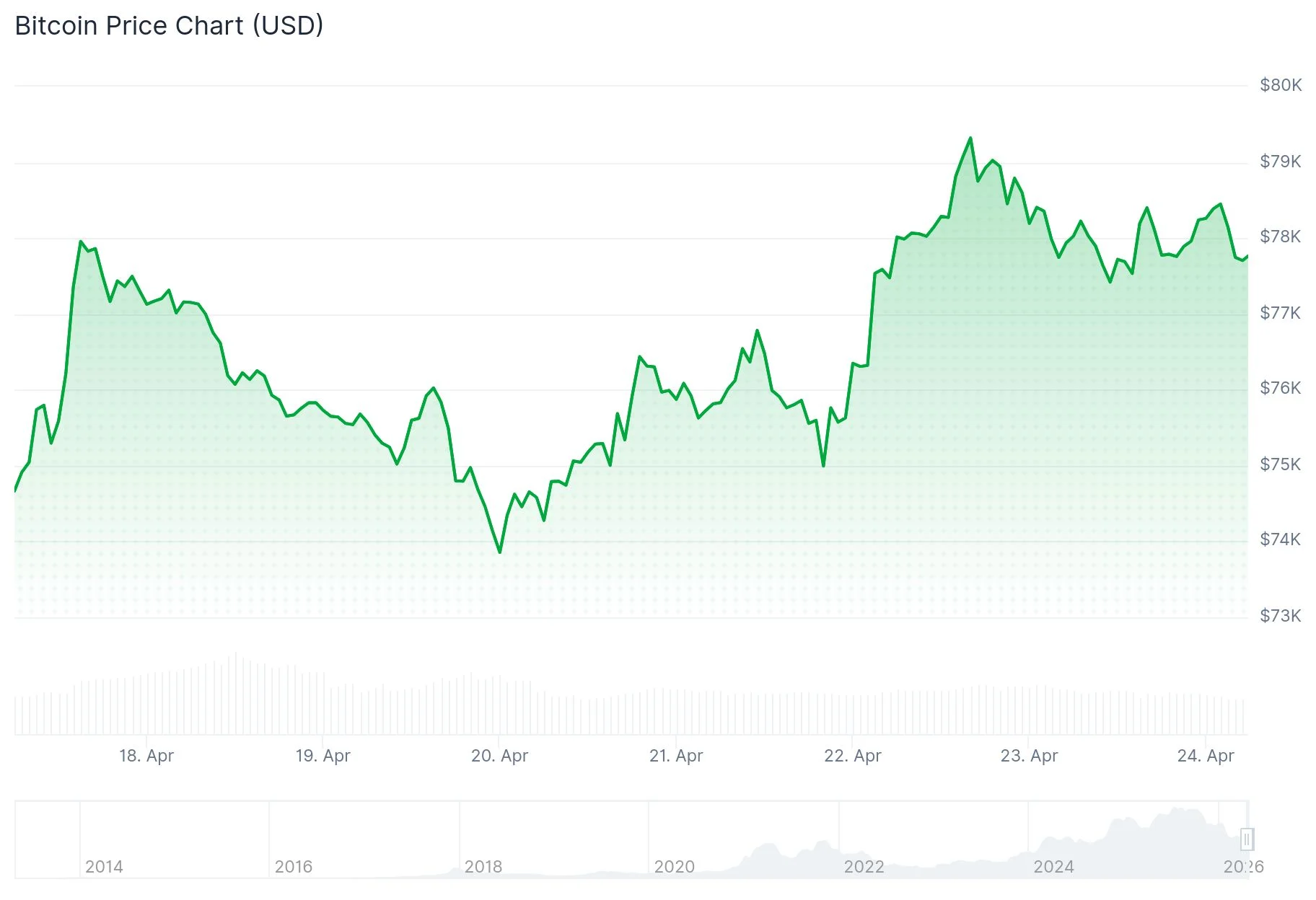Click the lowest price dip below $74K

point(500,552)
